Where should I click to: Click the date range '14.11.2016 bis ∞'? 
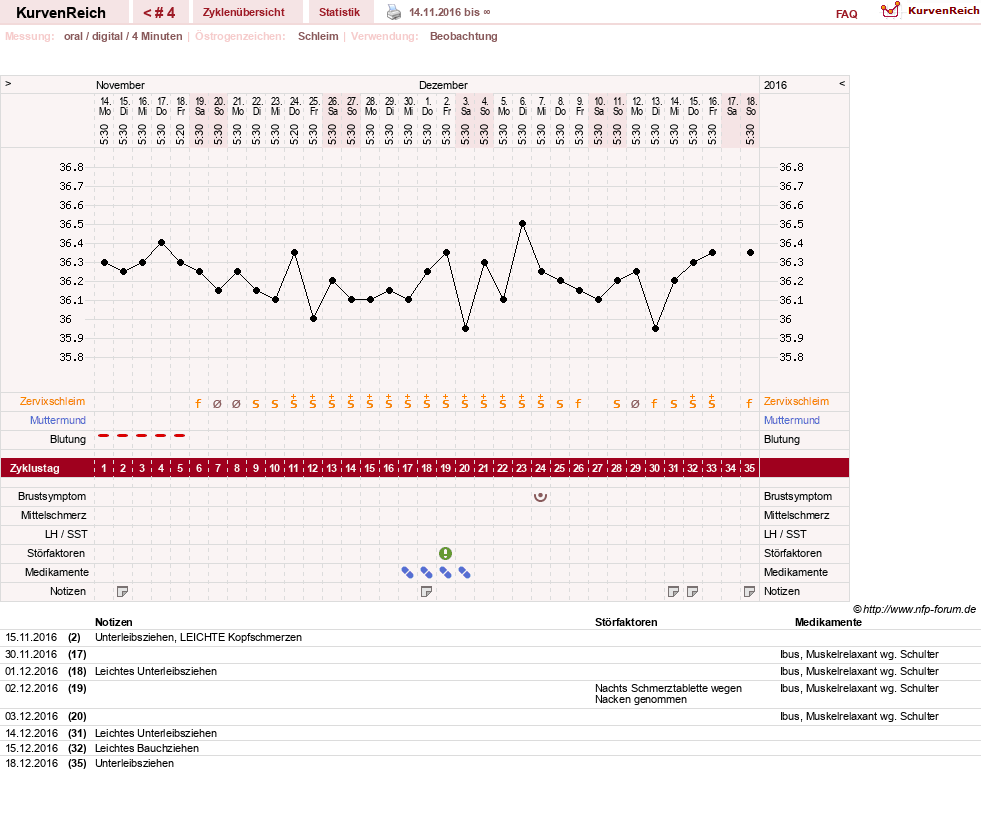[x=449, y=13]
